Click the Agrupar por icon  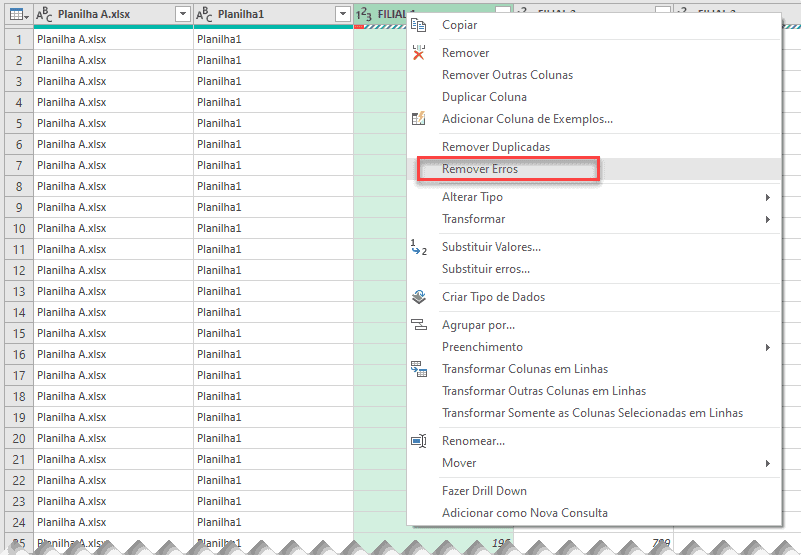click(418, 325)
